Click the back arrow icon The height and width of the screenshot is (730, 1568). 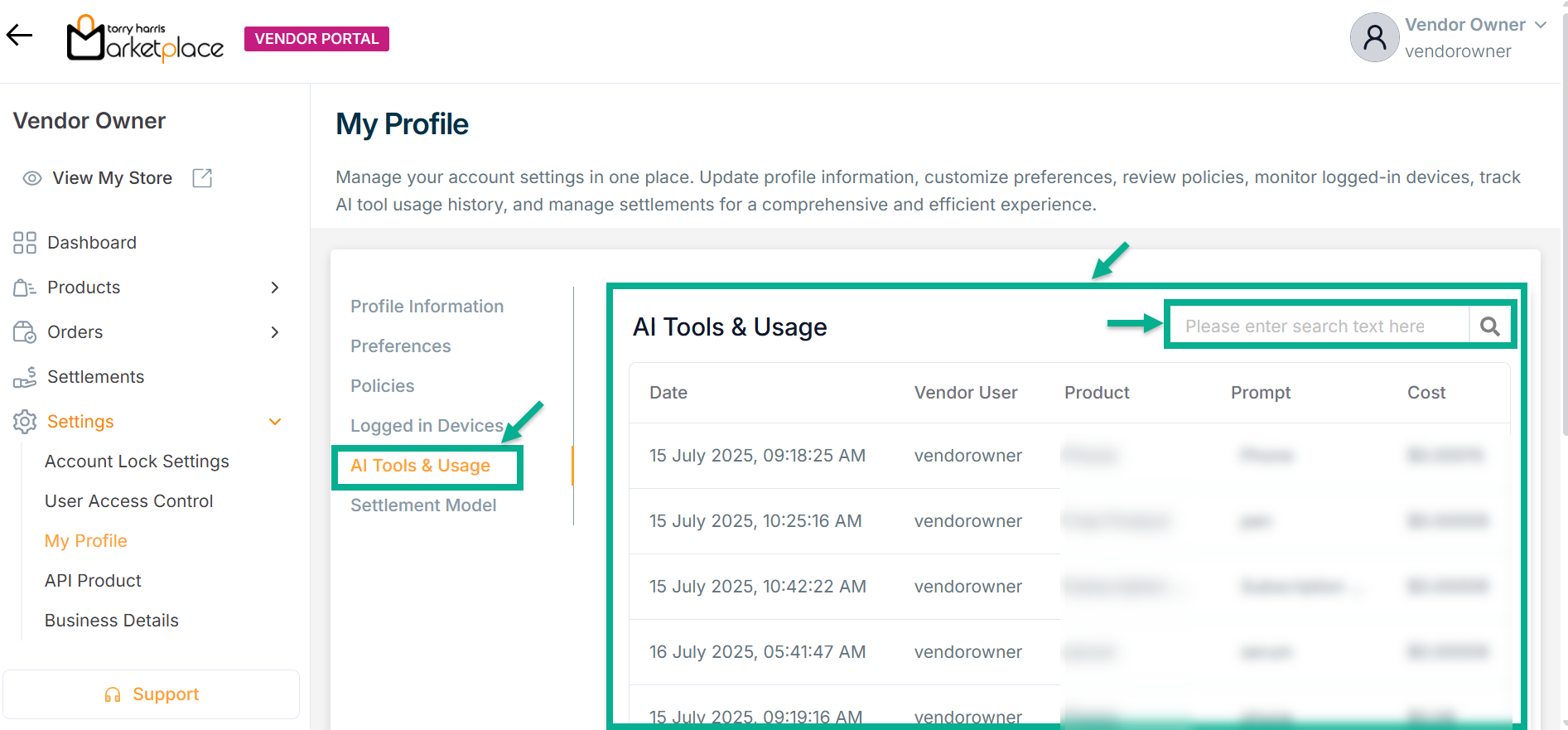click(x=19, y=35)
